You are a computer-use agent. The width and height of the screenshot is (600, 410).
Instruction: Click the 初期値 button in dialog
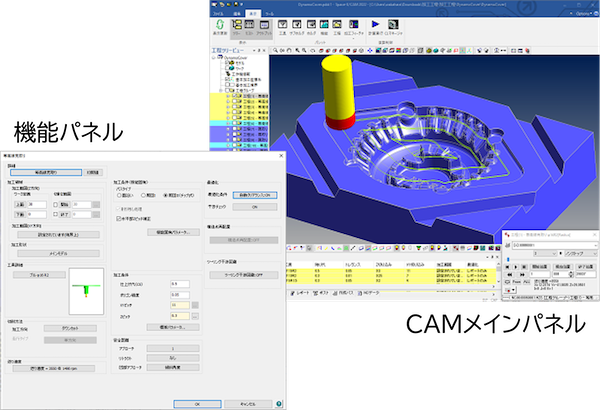coord(93,173)
